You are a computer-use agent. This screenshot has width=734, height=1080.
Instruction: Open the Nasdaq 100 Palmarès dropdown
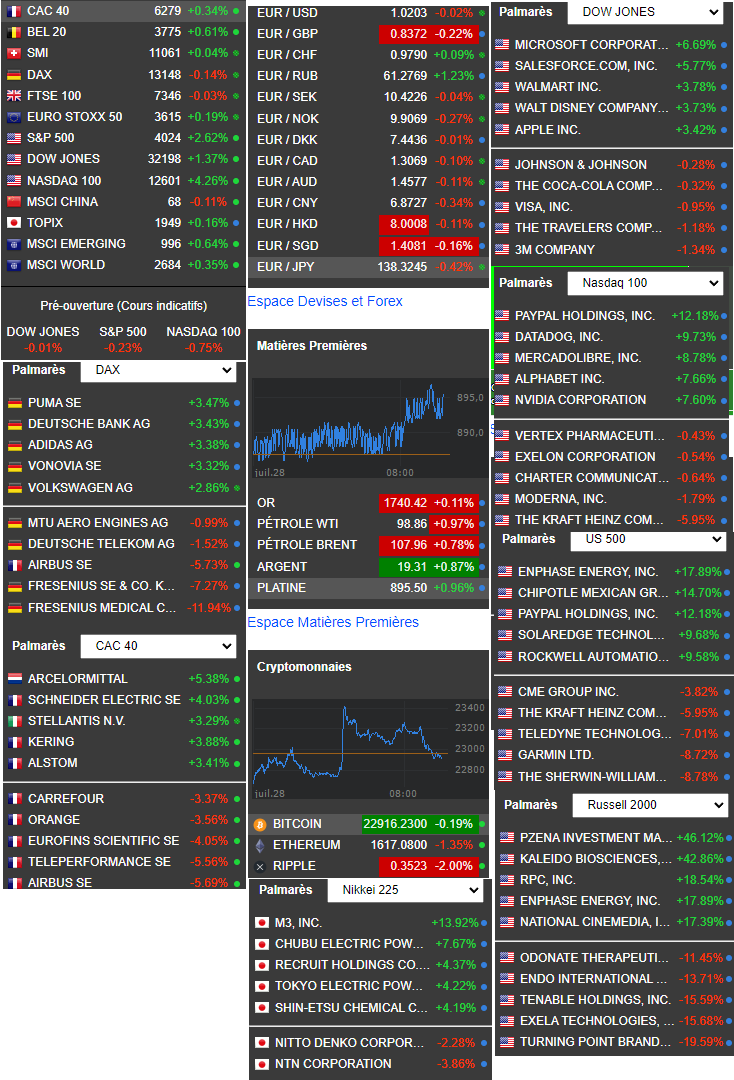click(645, 283)
